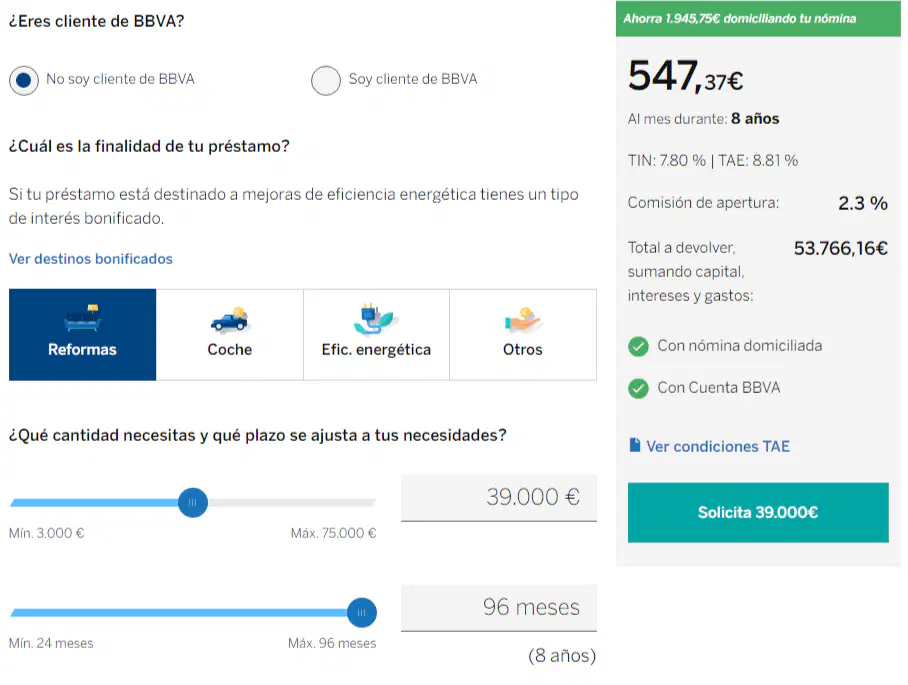Image resolution: width=908 pixels, height=685 pixels.
Task: Choose the Coche loan purpose tab
Action: click(230, 335)
